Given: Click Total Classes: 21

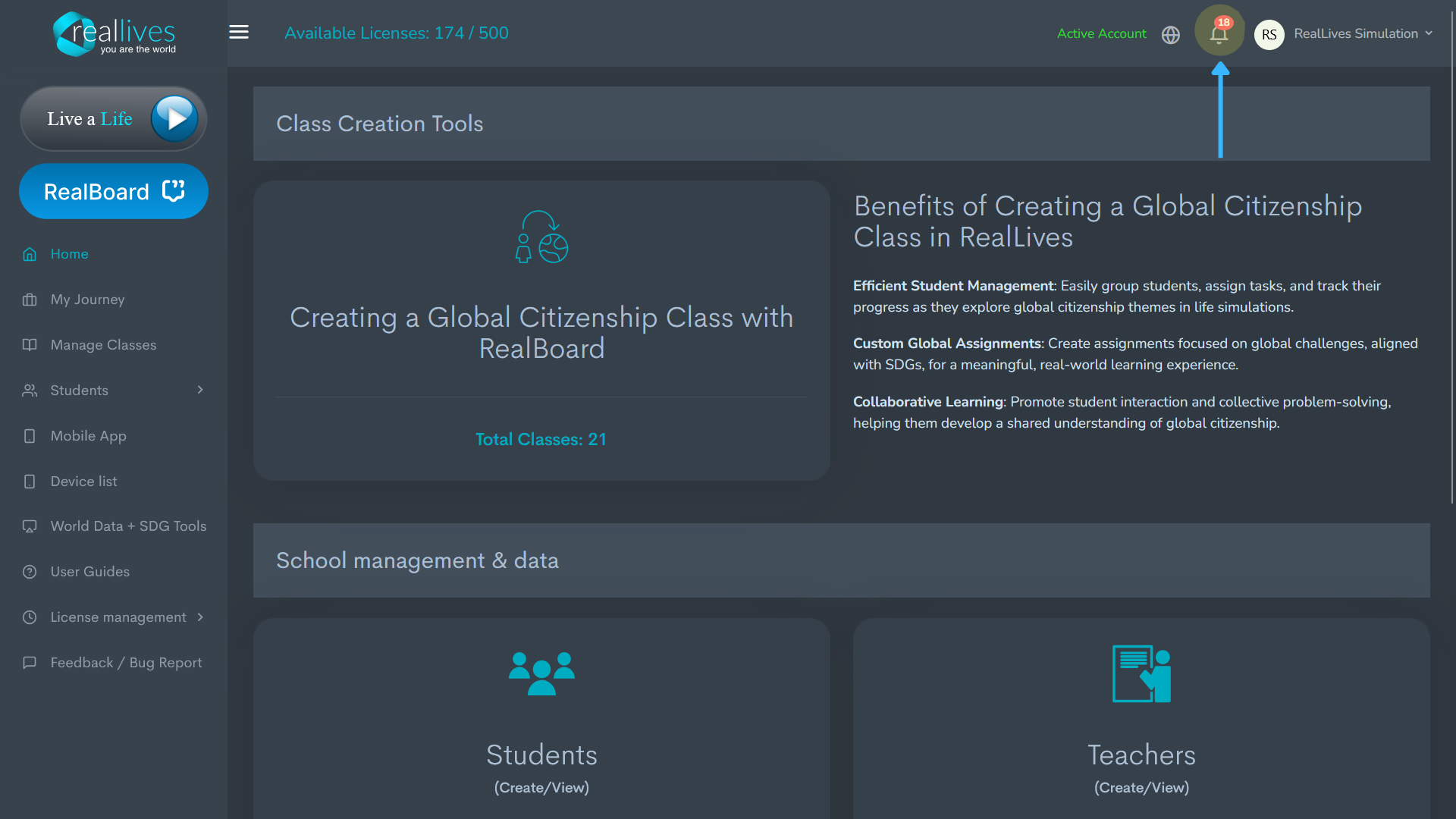Looking at the screenshot, I should (541, 439).
